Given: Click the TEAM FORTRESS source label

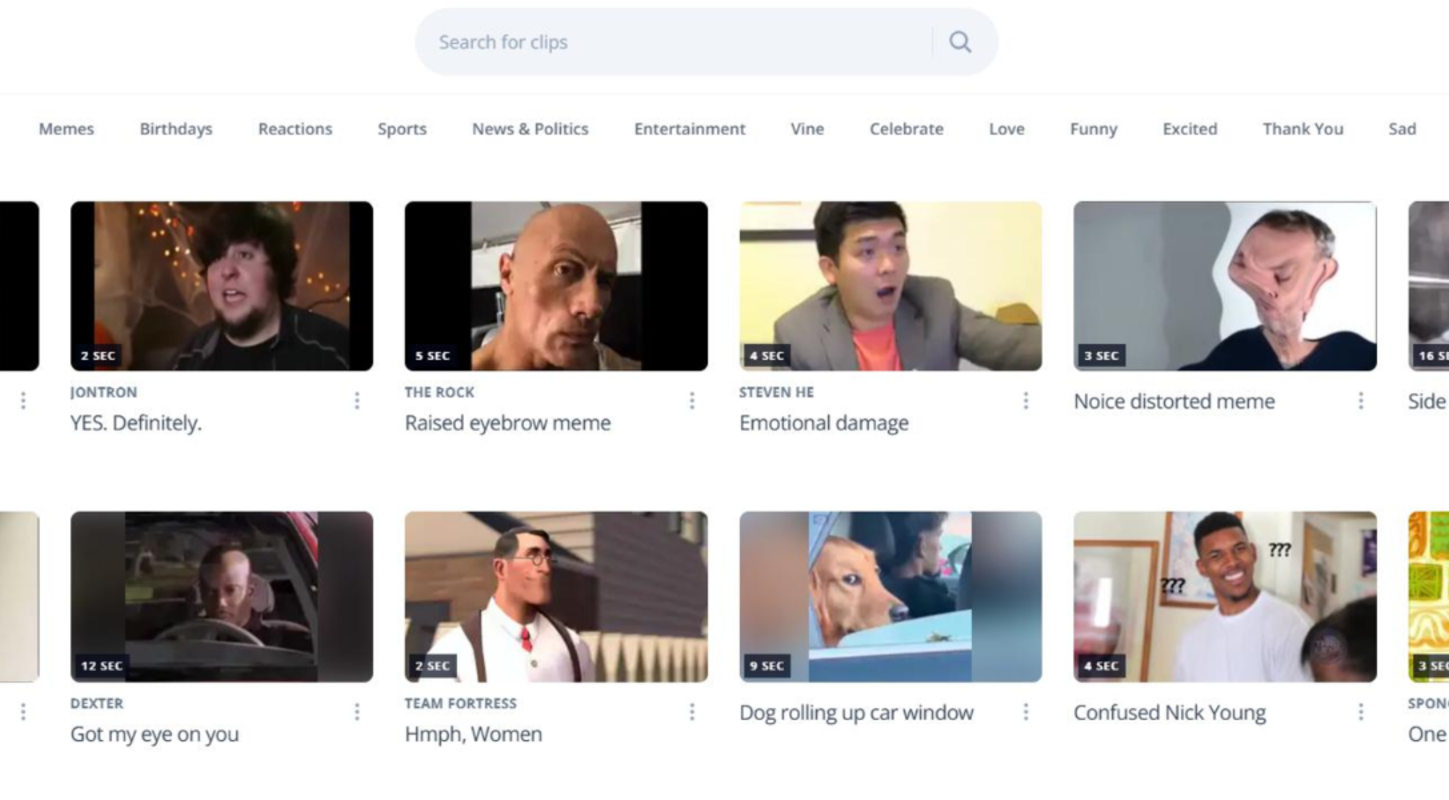Looking at the screenshot, I should click(x=461, y=703).
